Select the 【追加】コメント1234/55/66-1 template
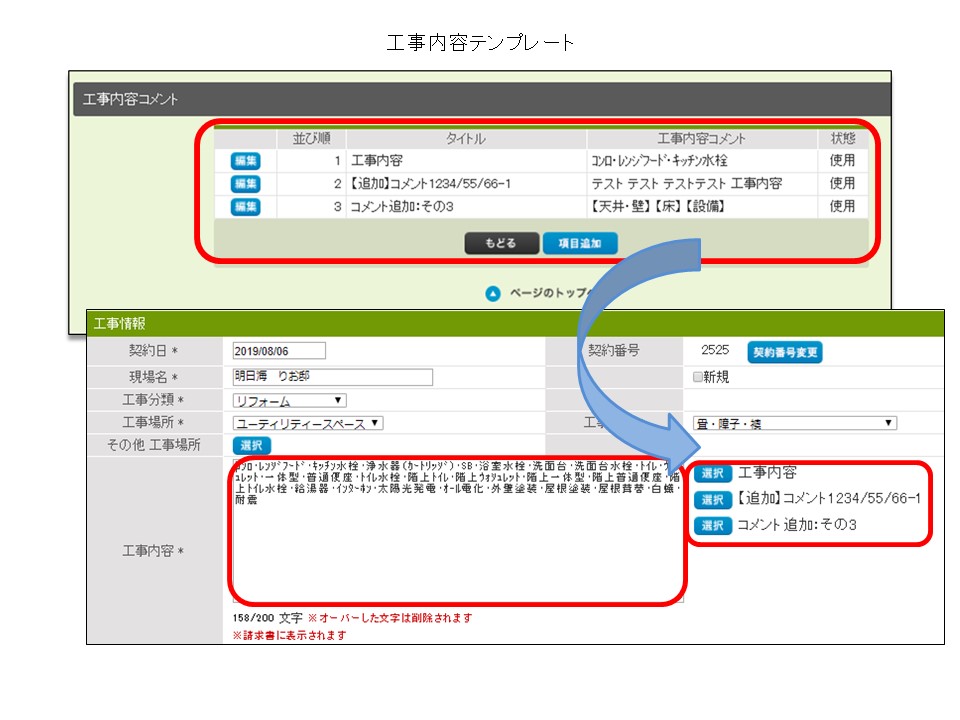This screenshot has height=720, width=960. (712, 499)
